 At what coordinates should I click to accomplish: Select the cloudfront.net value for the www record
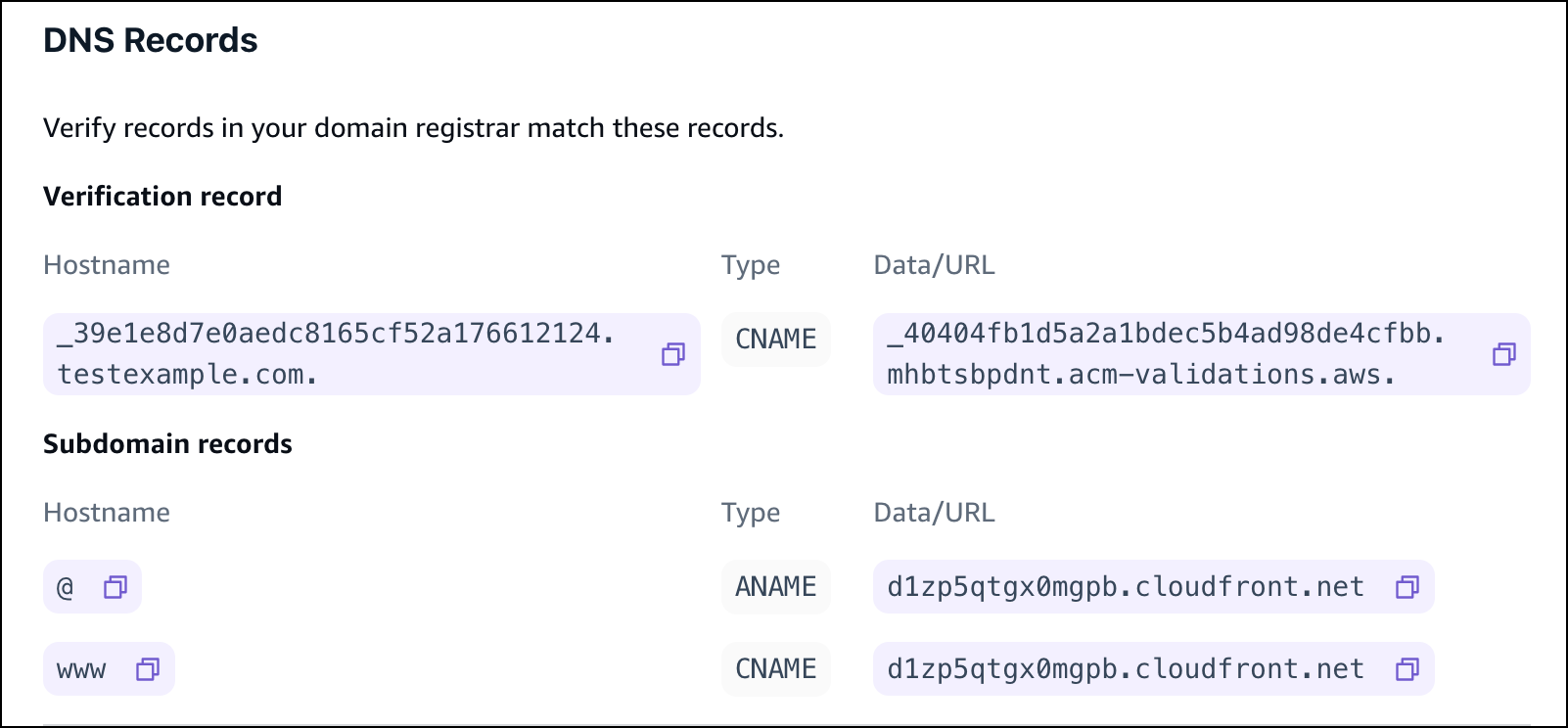coord(1124,669)
